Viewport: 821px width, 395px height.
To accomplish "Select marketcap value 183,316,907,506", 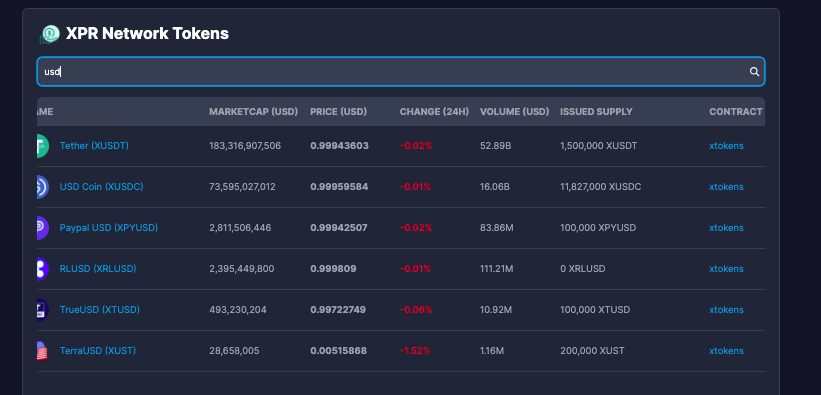I will pyautogui.click(x=245, y=146).
